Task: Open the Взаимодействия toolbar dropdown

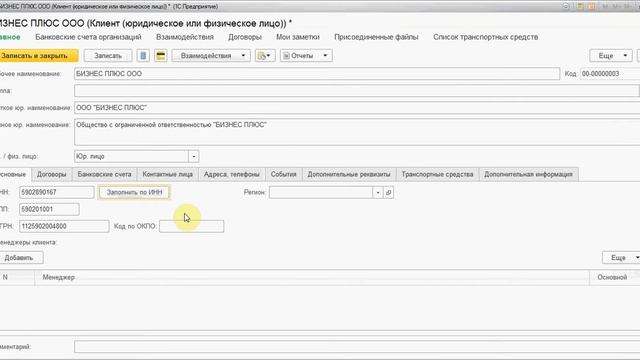Action: click(211, 56)
